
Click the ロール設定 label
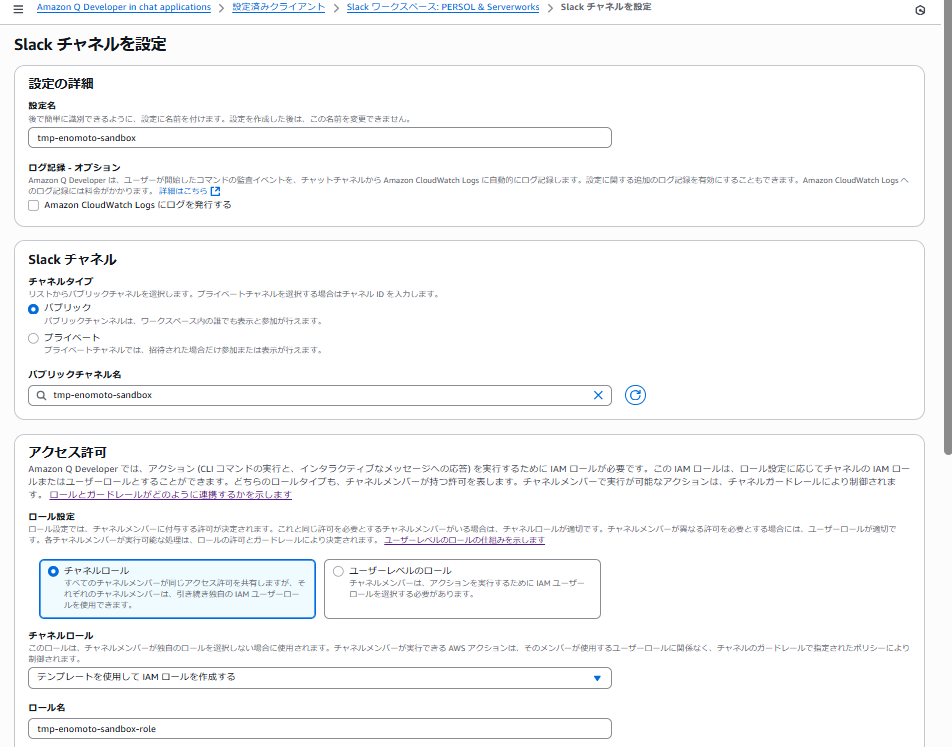point(52,517)
